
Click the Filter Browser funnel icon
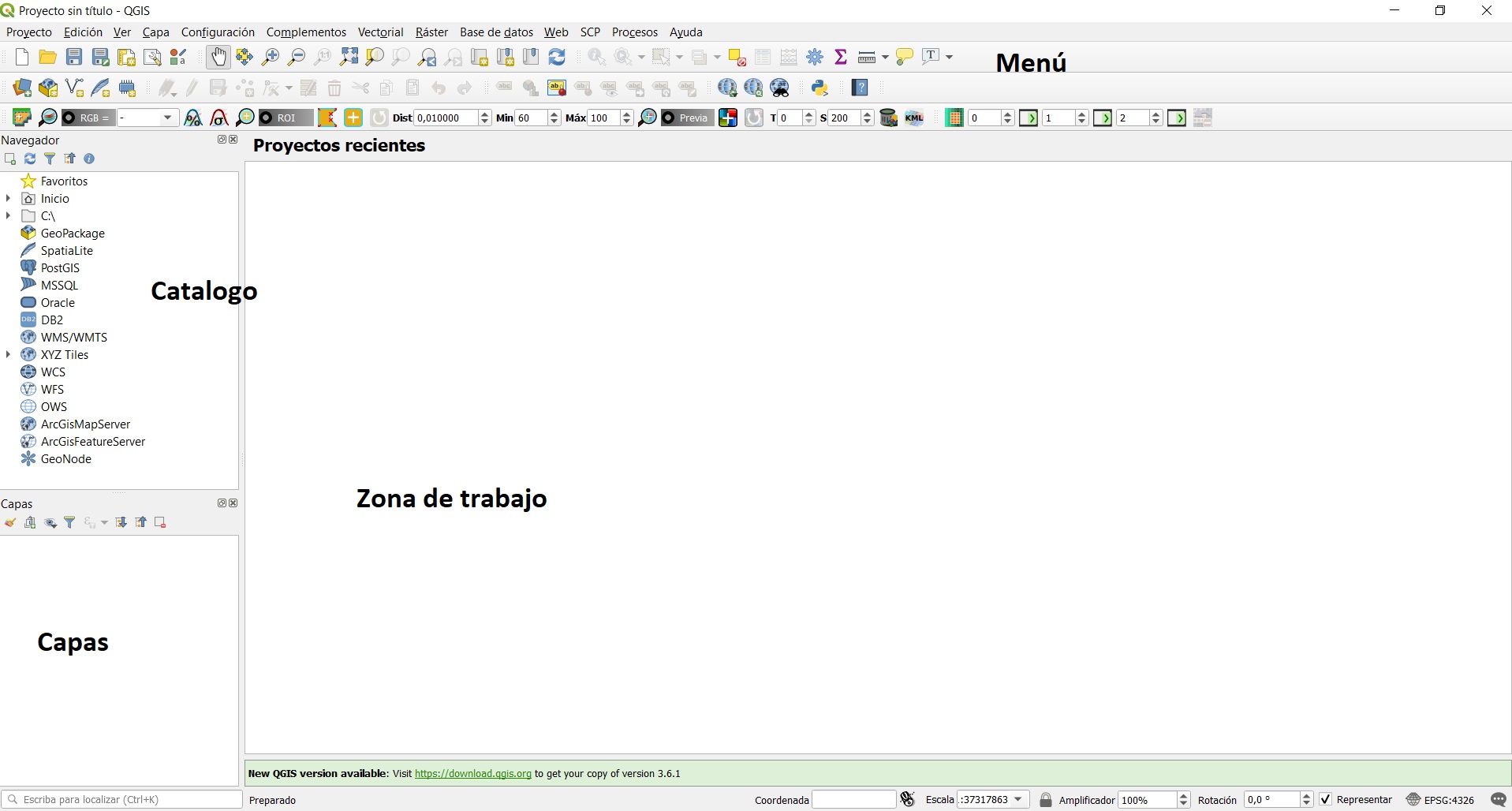(x=50, y=159)
